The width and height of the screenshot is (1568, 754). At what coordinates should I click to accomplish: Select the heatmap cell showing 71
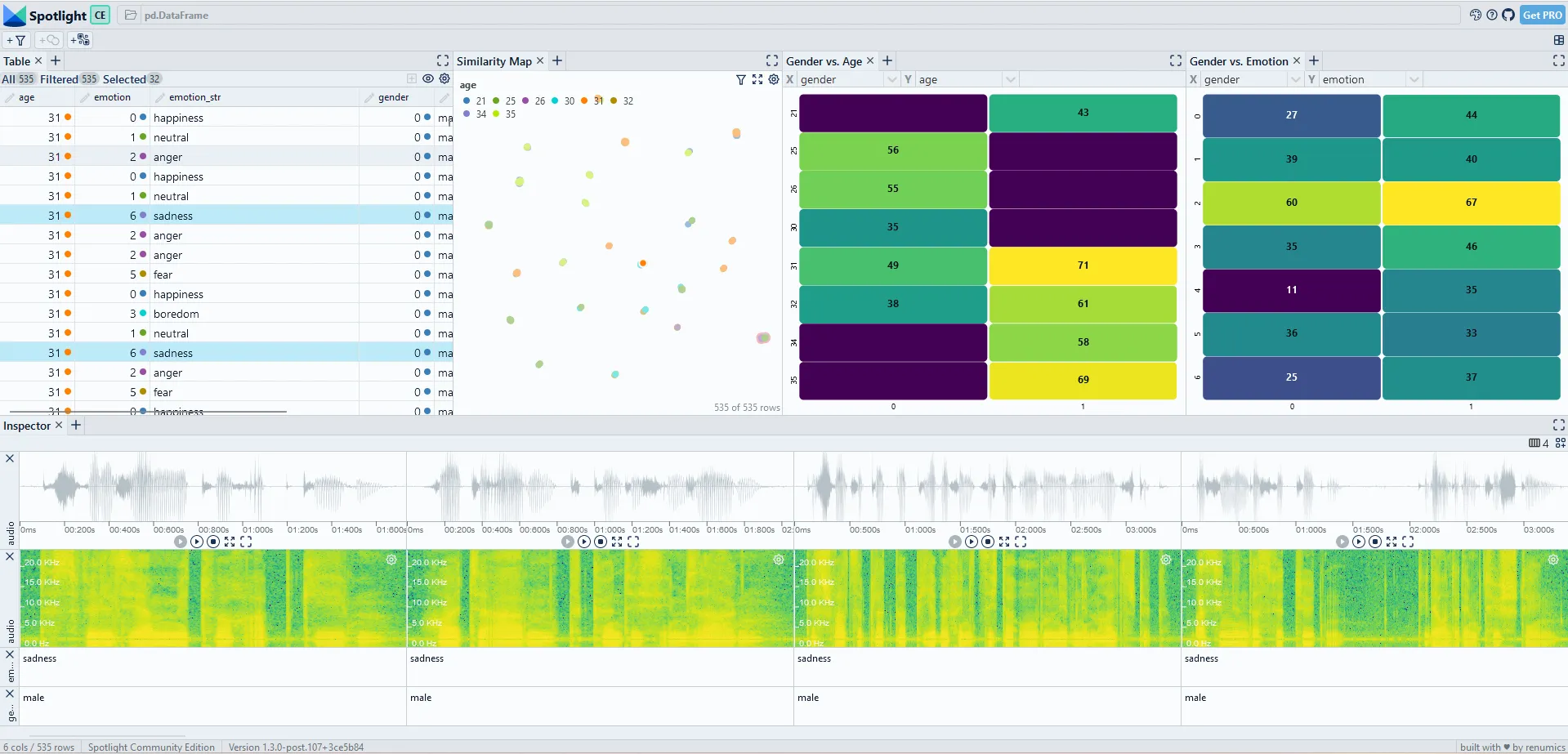coord(1083,265)
